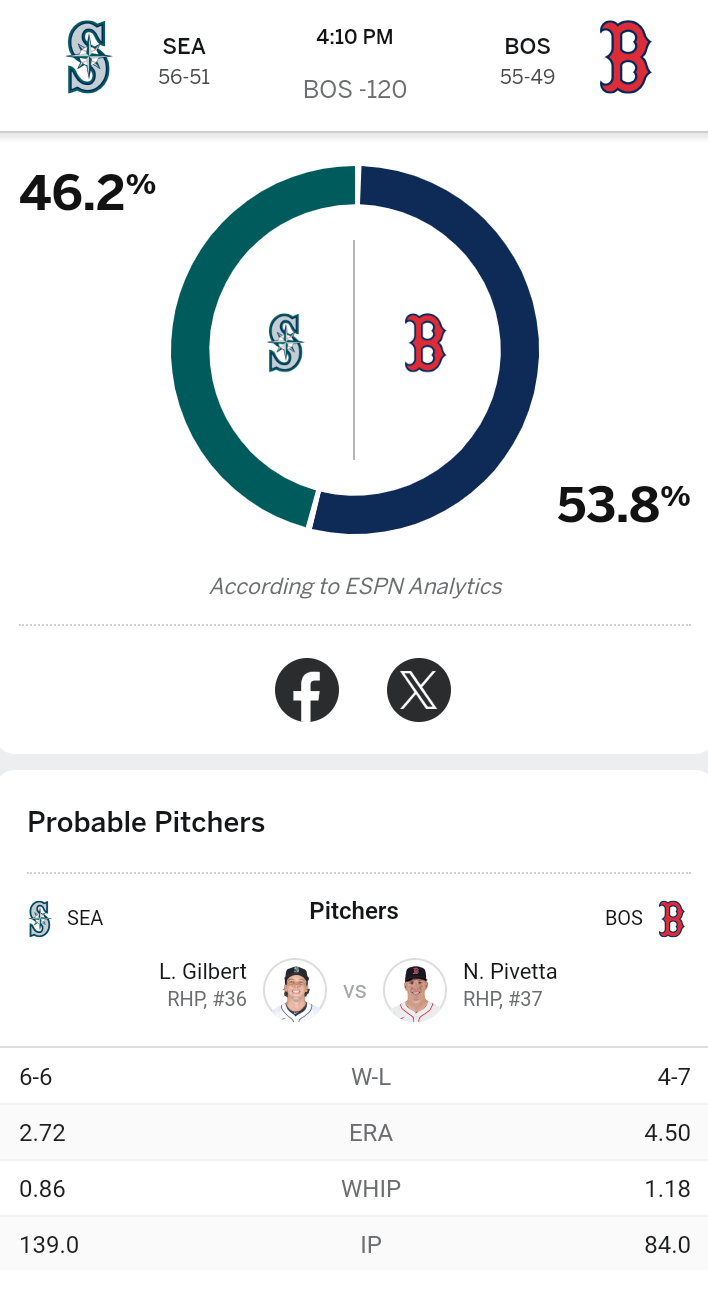
Task: Click the 53.8% Boston win percentage
Action: 624,503
